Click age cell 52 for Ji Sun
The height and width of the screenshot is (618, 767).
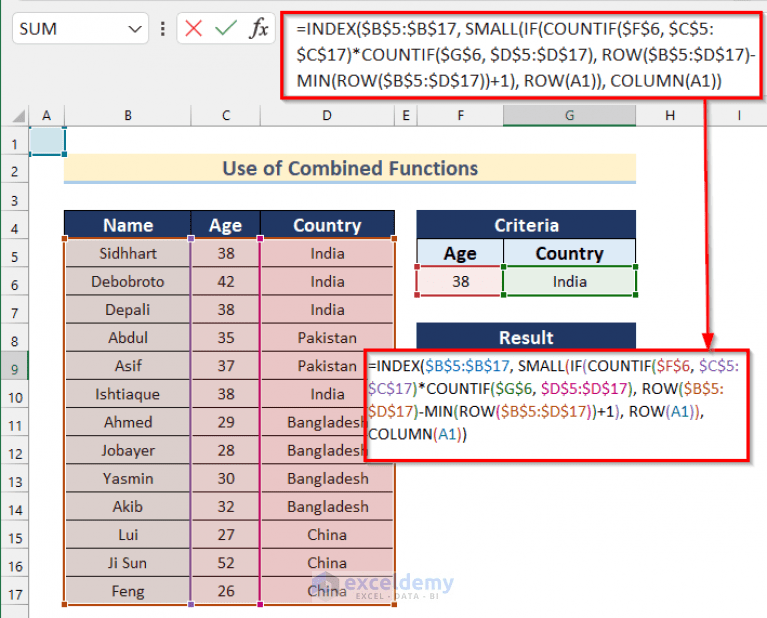(226, 563)
